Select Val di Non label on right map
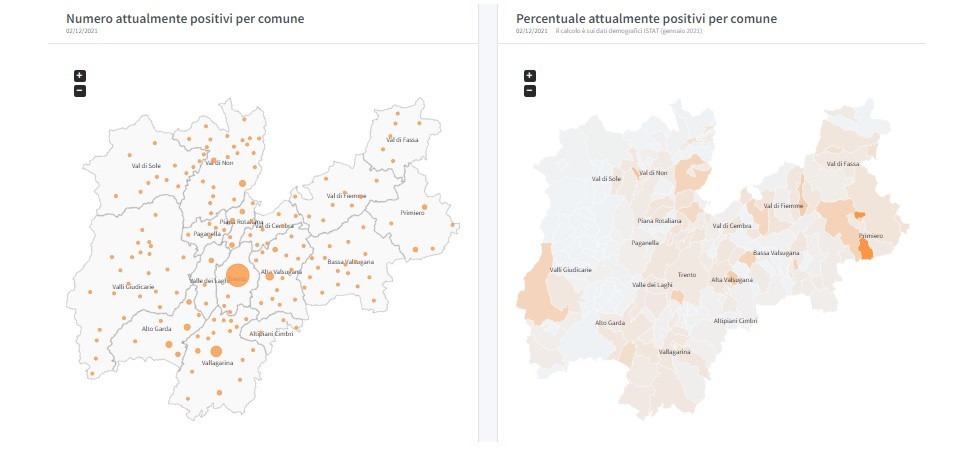The width and height of the screenshot is (980, 450). pyautogui.click(x=652, y=173)
